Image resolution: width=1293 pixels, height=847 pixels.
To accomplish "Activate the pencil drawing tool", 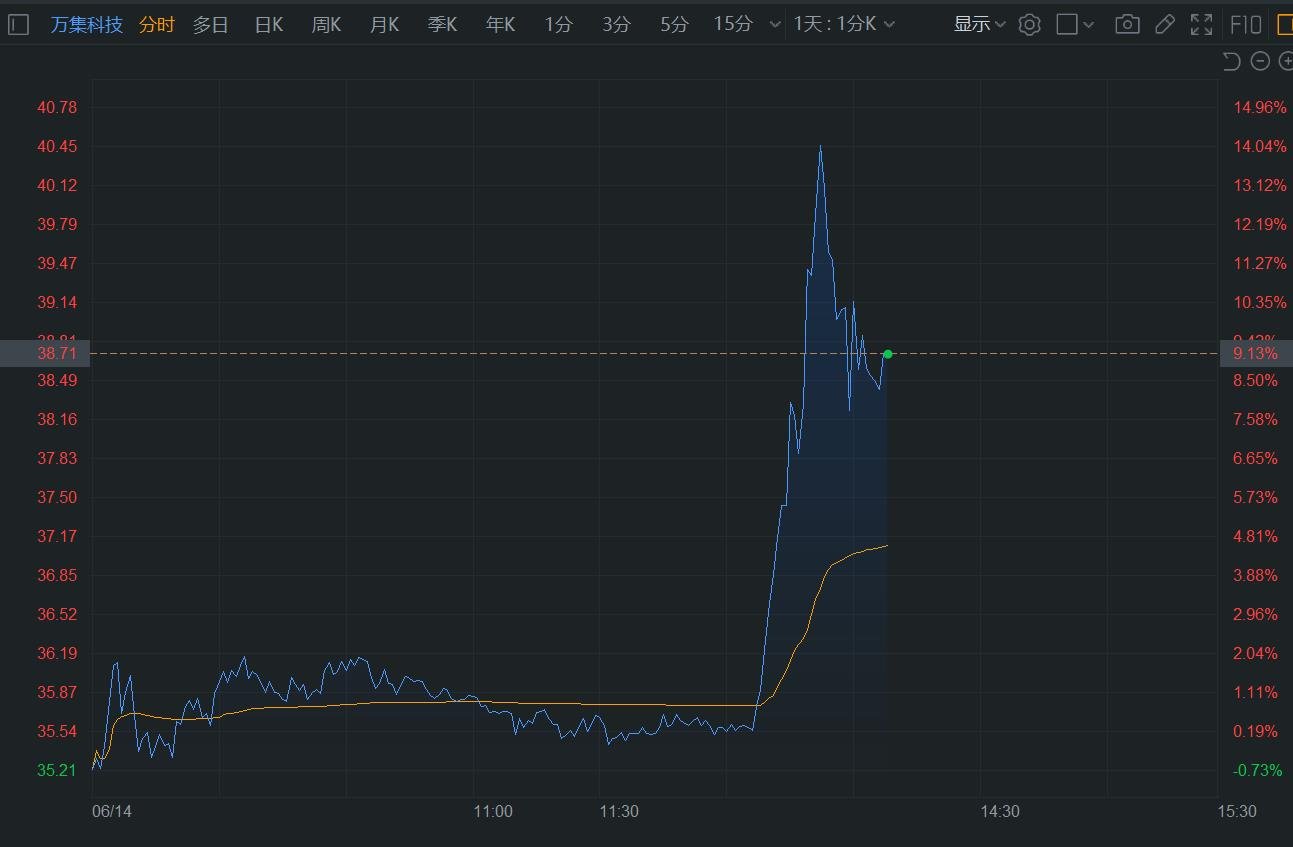I will (1164, 25).
